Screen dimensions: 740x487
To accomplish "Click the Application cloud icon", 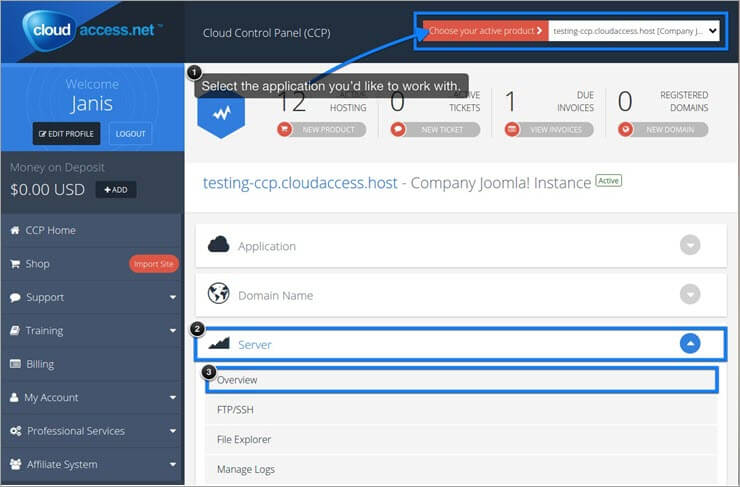I will pos(219,245).
